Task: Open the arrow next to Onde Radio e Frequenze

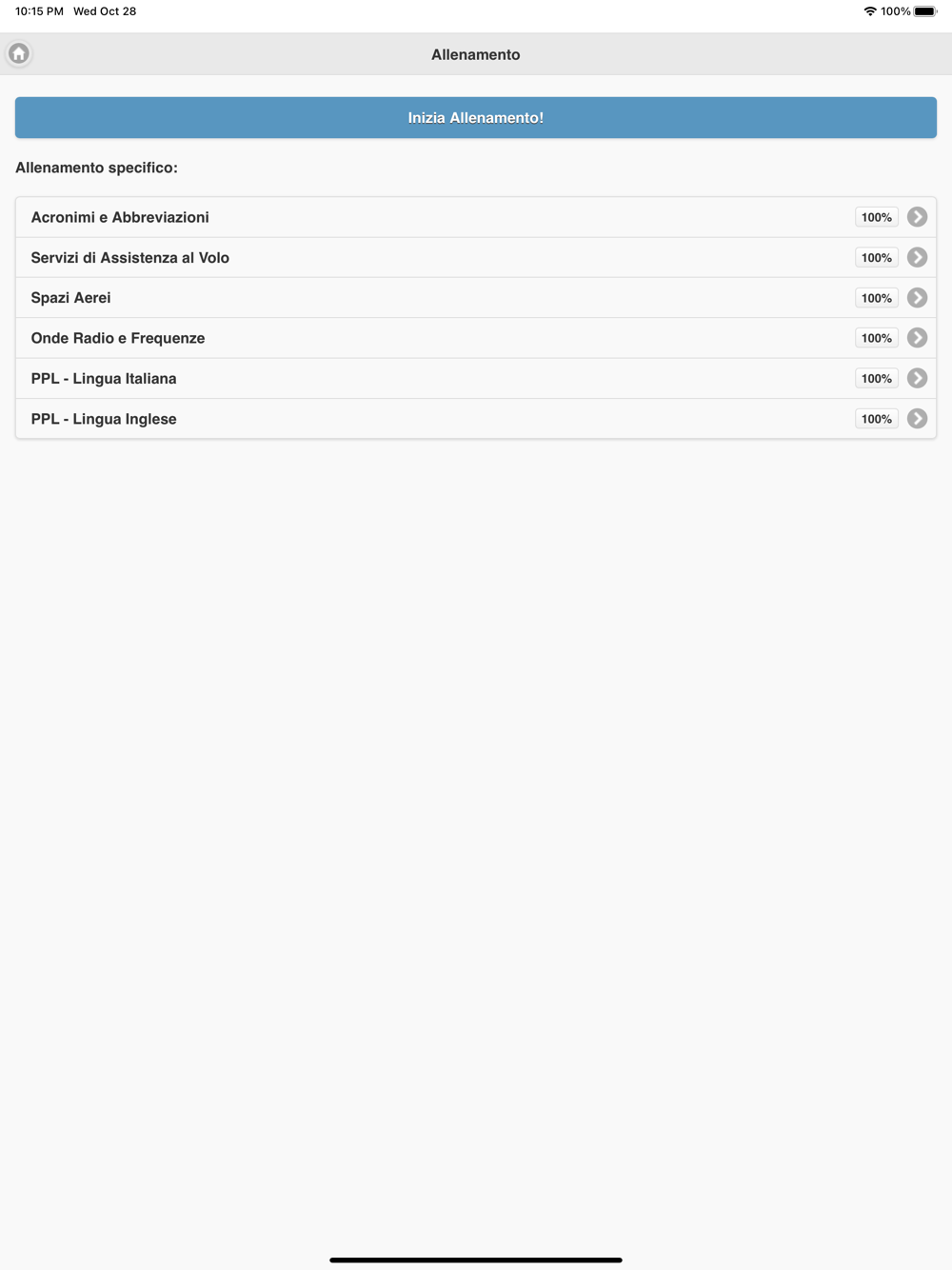Action: pyautogui.click(x=917, y=338)
